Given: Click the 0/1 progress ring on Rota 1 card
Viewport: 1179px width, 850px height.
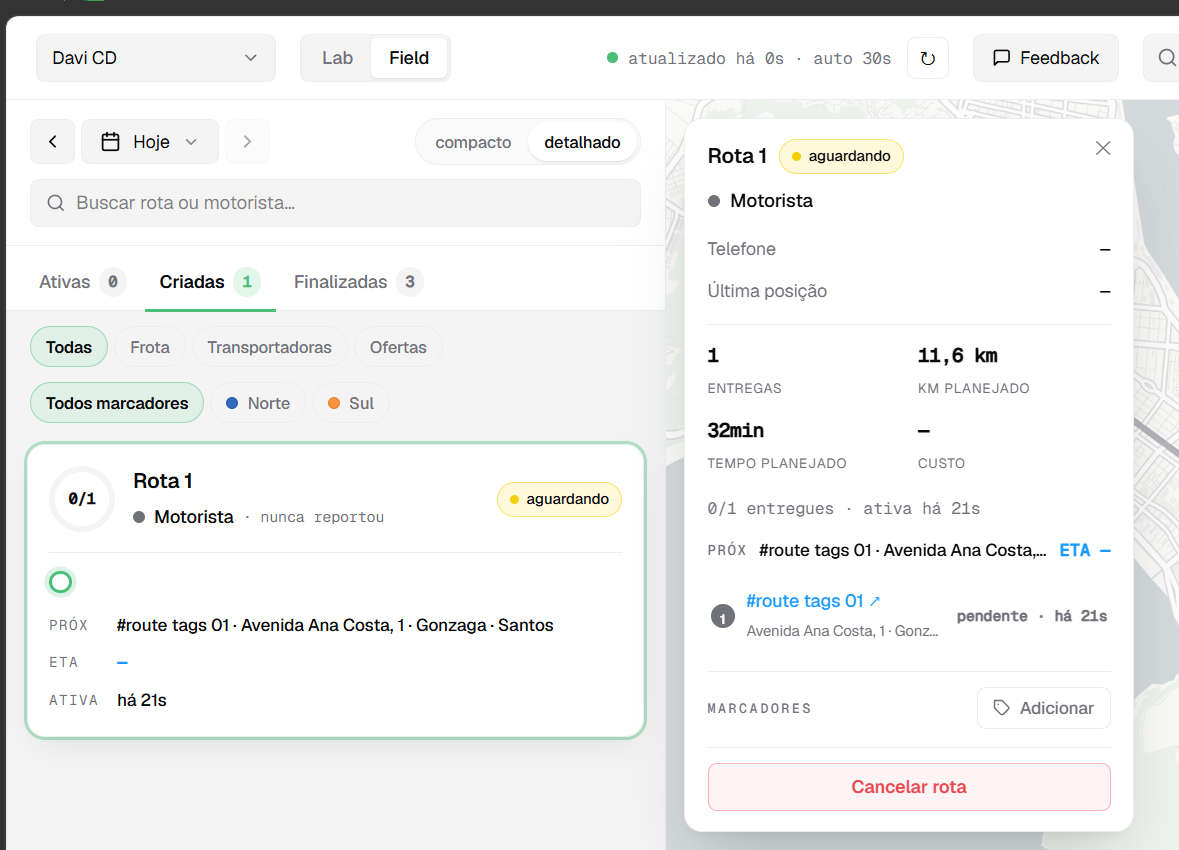Looking at the screenshot, I should (x=81, y=499).
